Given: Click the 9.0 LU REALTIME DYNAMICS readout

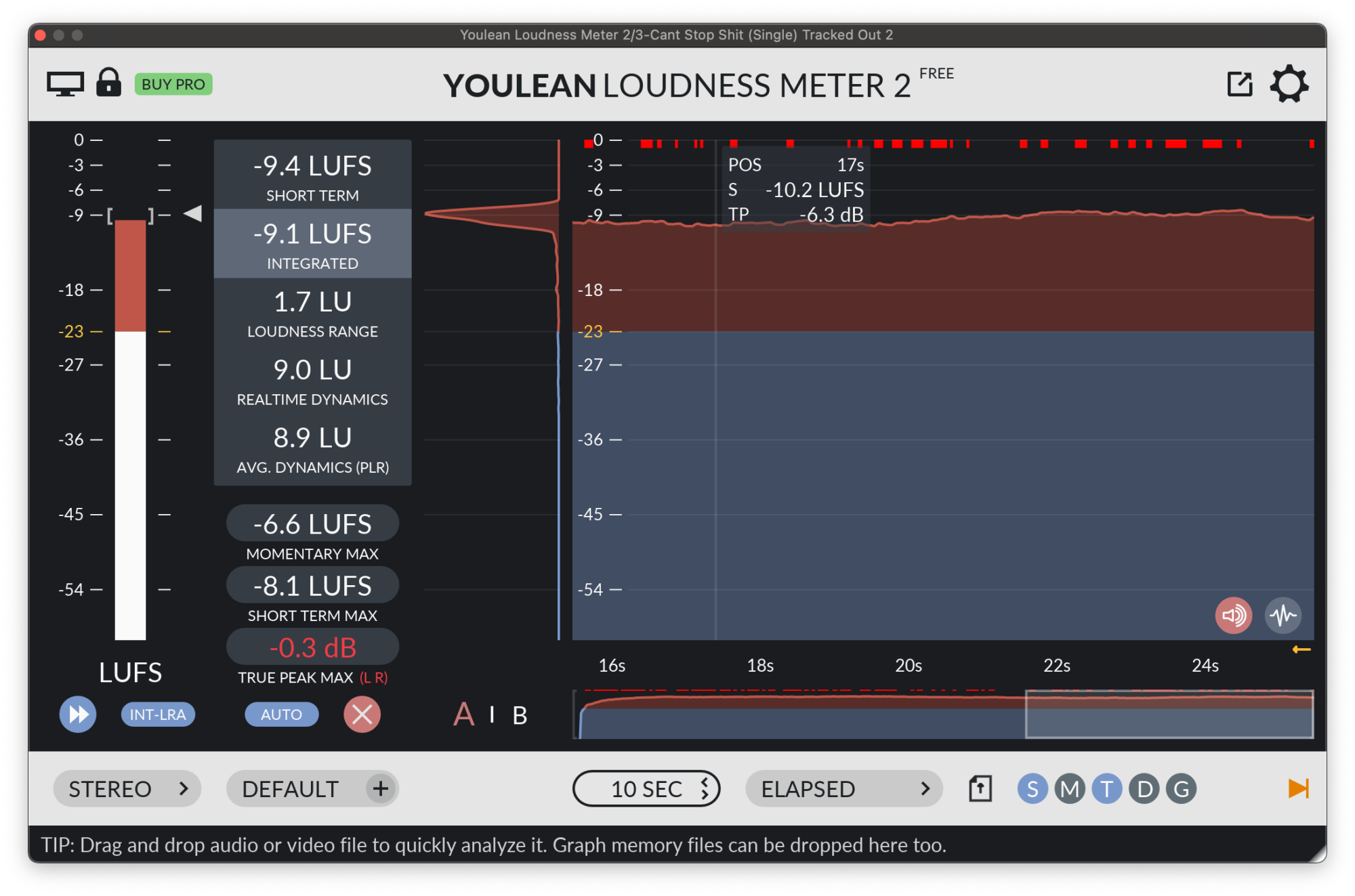Looking at the screenshot, I should click(312, 380).
